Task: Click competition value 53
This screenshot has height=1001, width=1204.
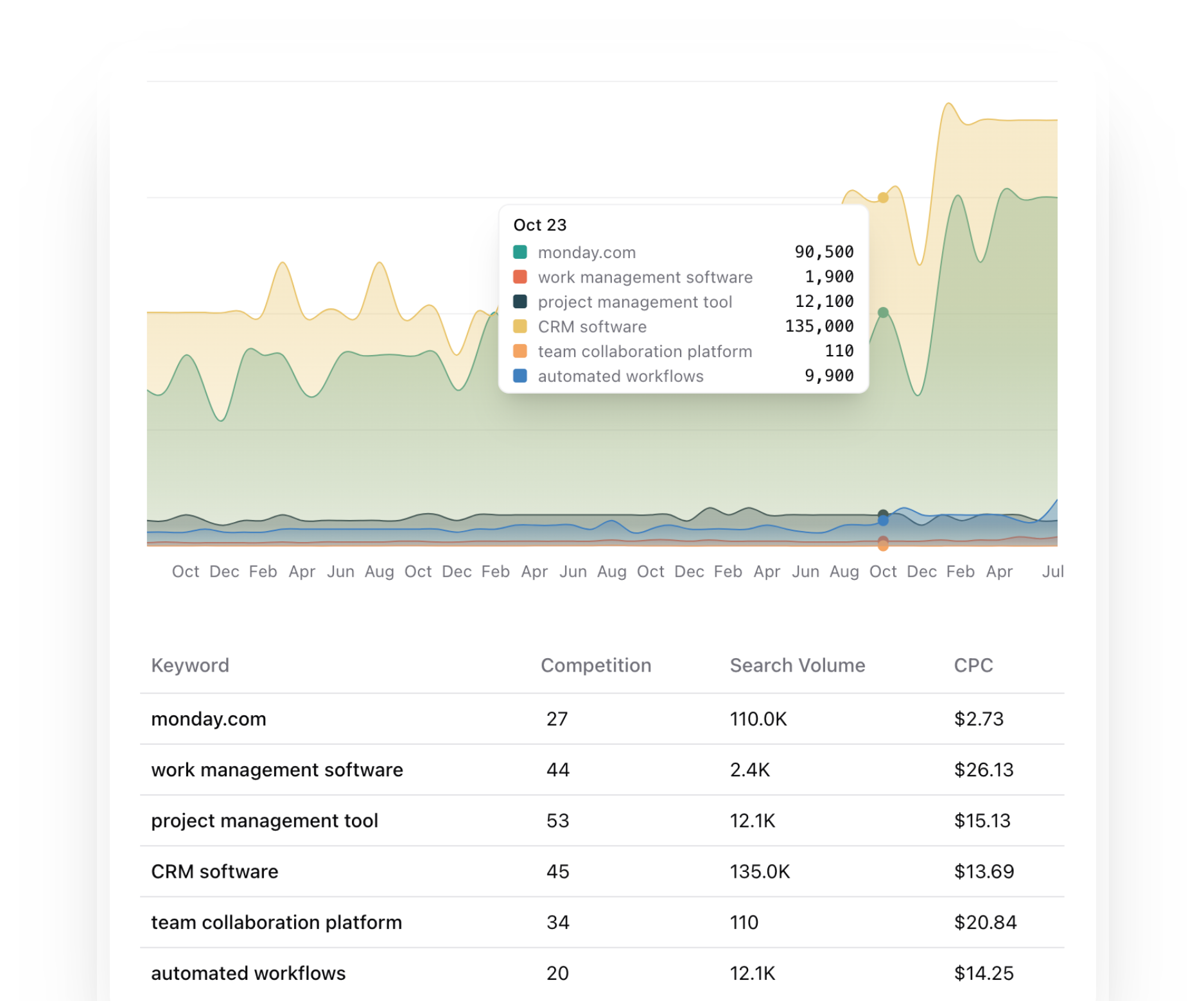Action: point(557,821)
